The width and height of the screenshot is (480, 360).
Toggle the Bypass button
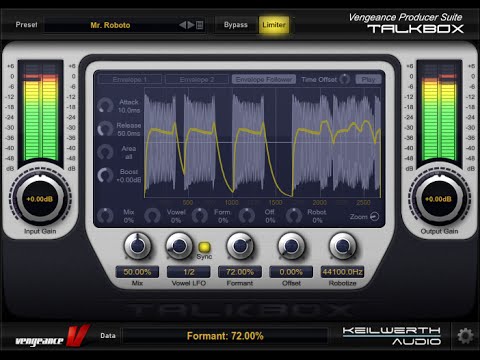pyautogui.click(x=236, y=25)
